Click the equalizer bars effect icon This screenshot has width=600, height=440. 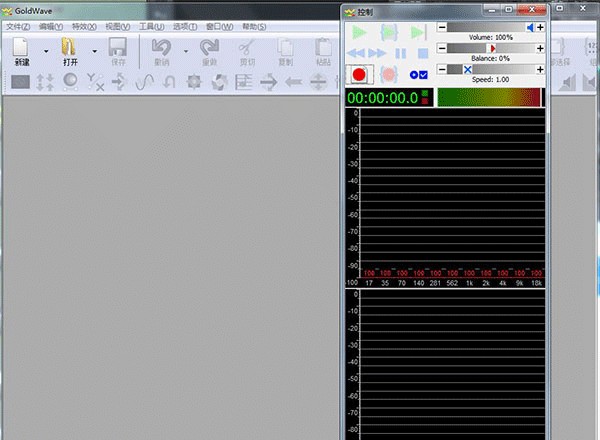[x=244, y=82]
